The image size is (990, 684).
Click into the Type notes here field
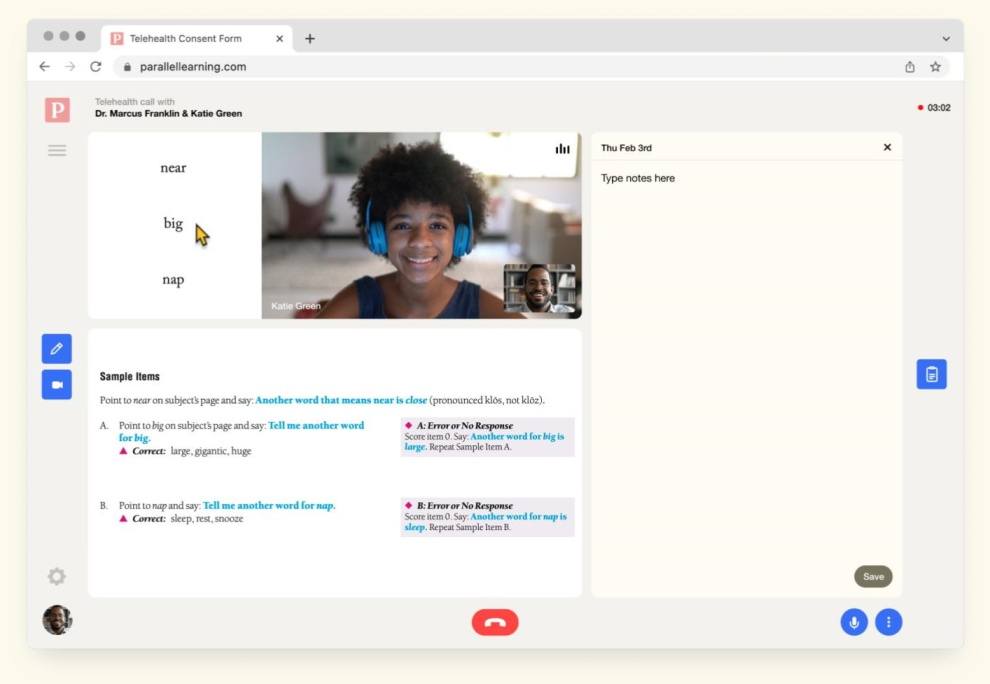point(746,366)
